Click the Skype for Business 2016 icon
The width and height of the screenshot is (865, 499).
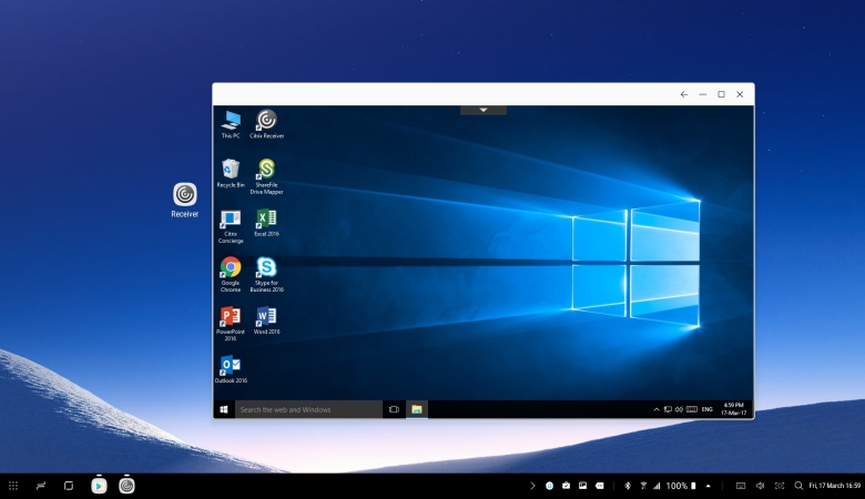(x=266, y=268)
